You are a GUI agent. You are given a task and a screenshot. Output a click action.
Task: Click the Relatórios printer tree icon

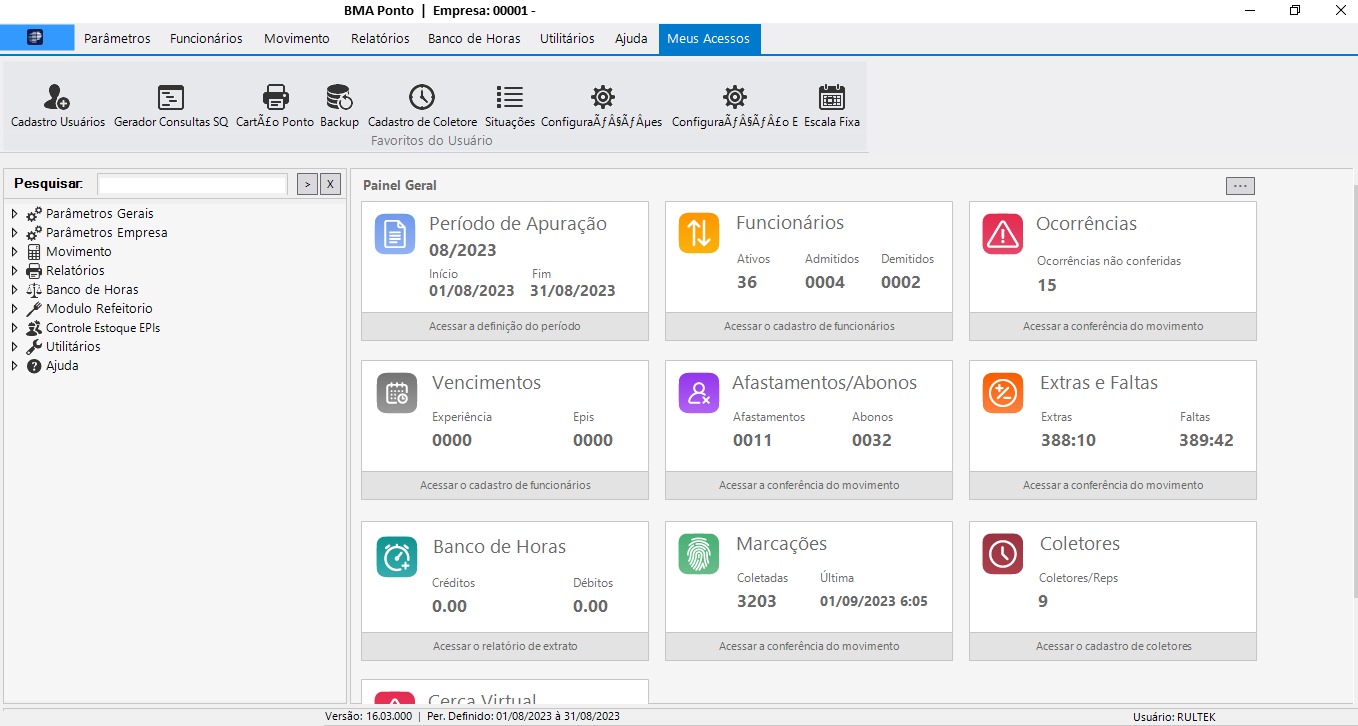pos(34,271)
